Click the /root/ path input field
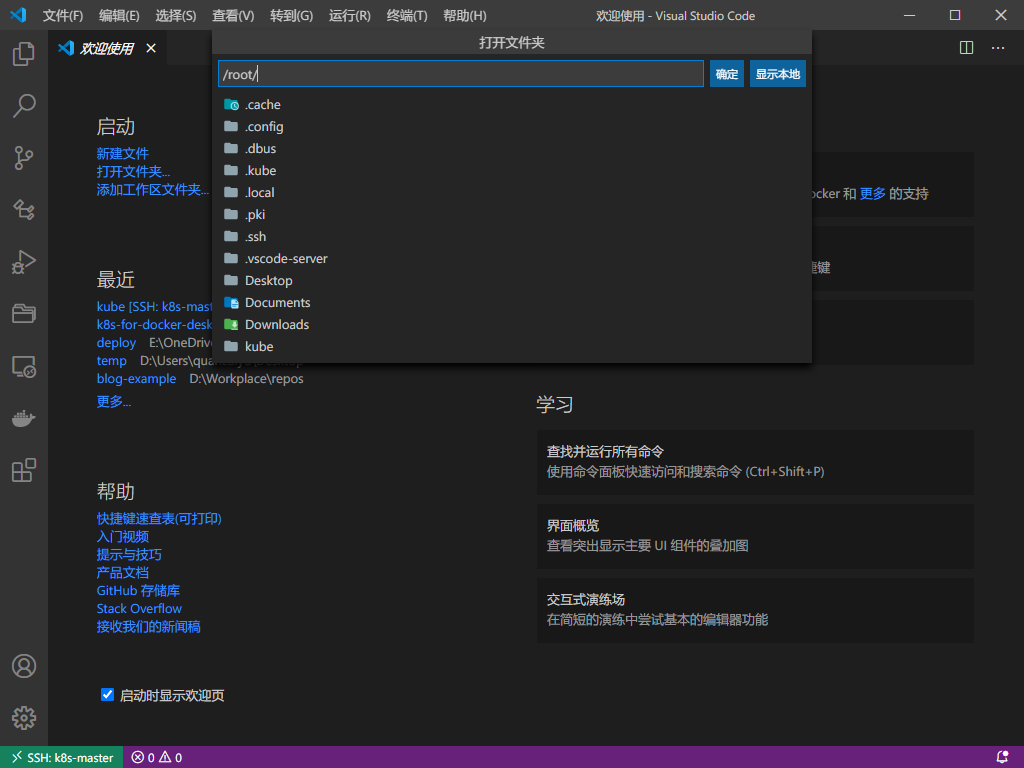This screenshot has height=768, width=1024. coord(461,74)
